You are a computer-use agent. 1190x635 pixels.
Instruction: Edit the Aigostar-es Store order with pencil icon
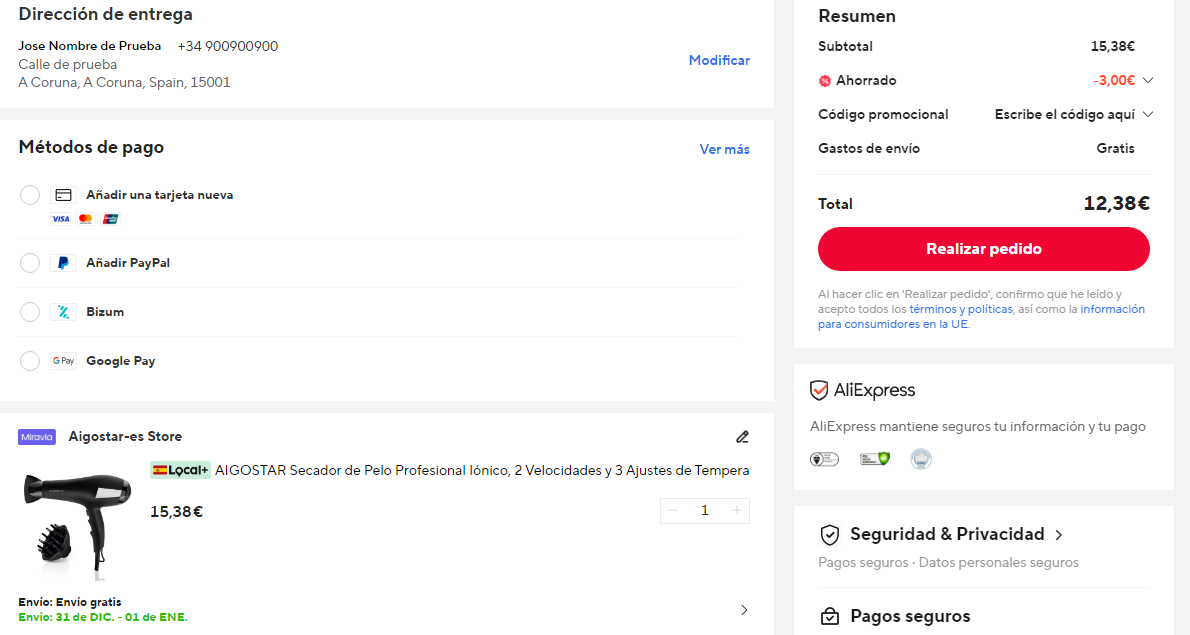click(x=742, y=437)
